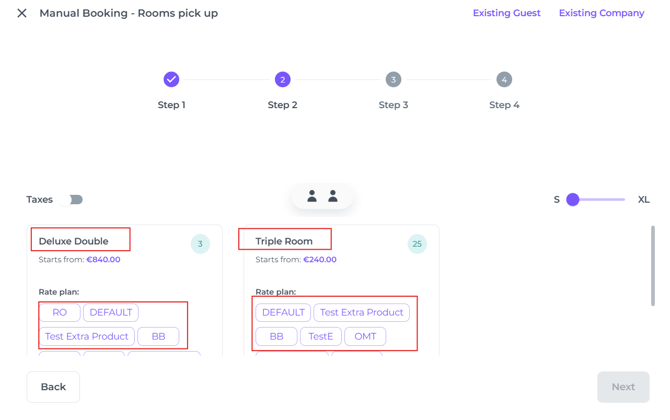Click the second guest person icon
This screenshot has width=670, height=420.
333,197
